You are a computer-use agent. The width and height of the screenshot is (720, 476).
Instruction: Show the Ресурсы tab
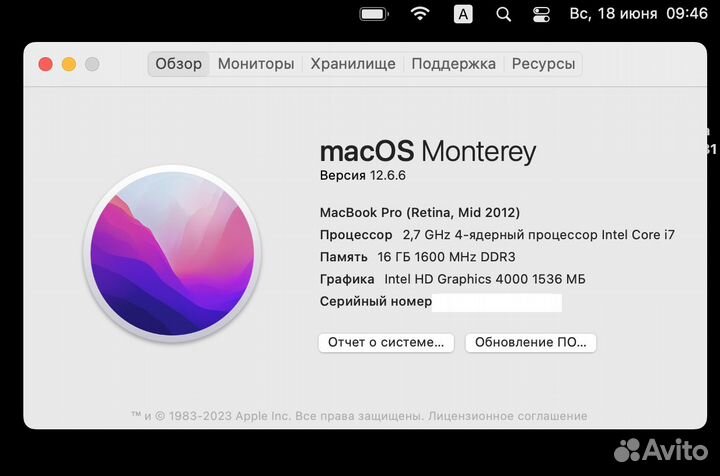(x=543, y=64)
